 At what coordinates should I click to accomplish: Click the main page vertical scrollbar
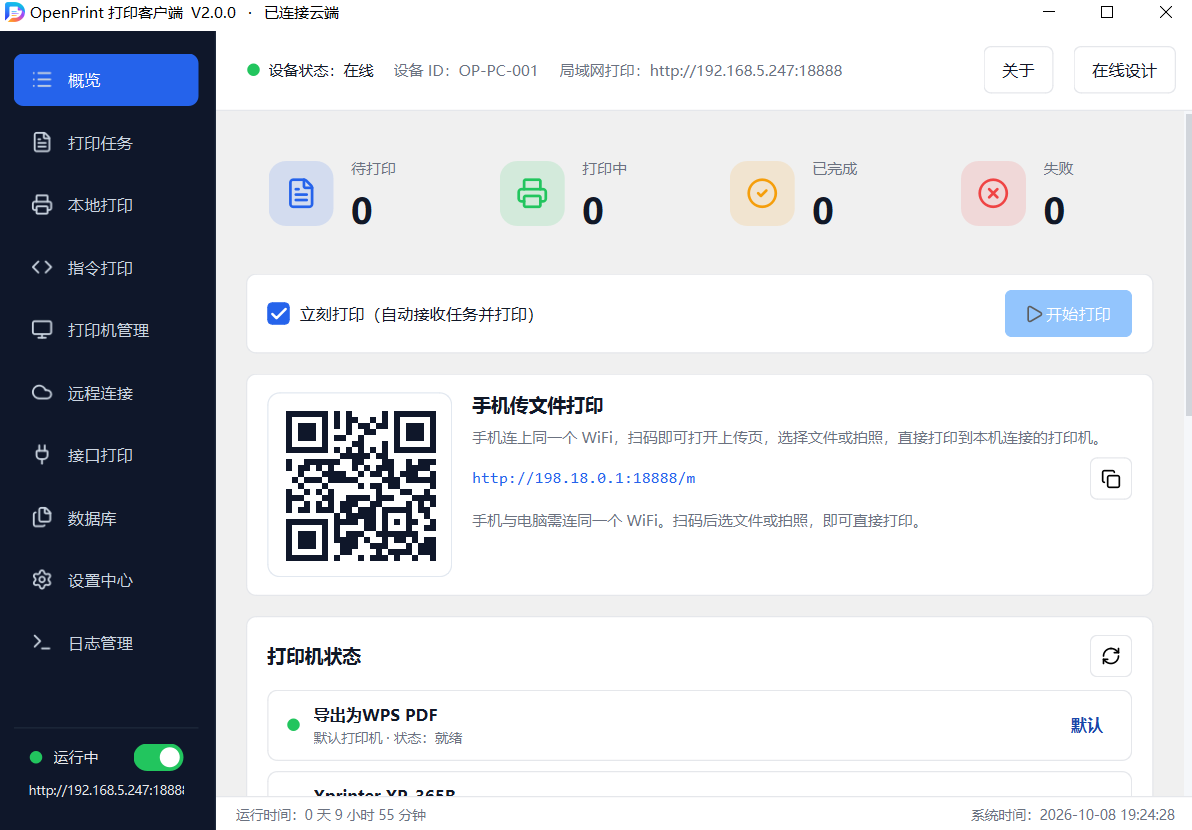coord(1187,265)
